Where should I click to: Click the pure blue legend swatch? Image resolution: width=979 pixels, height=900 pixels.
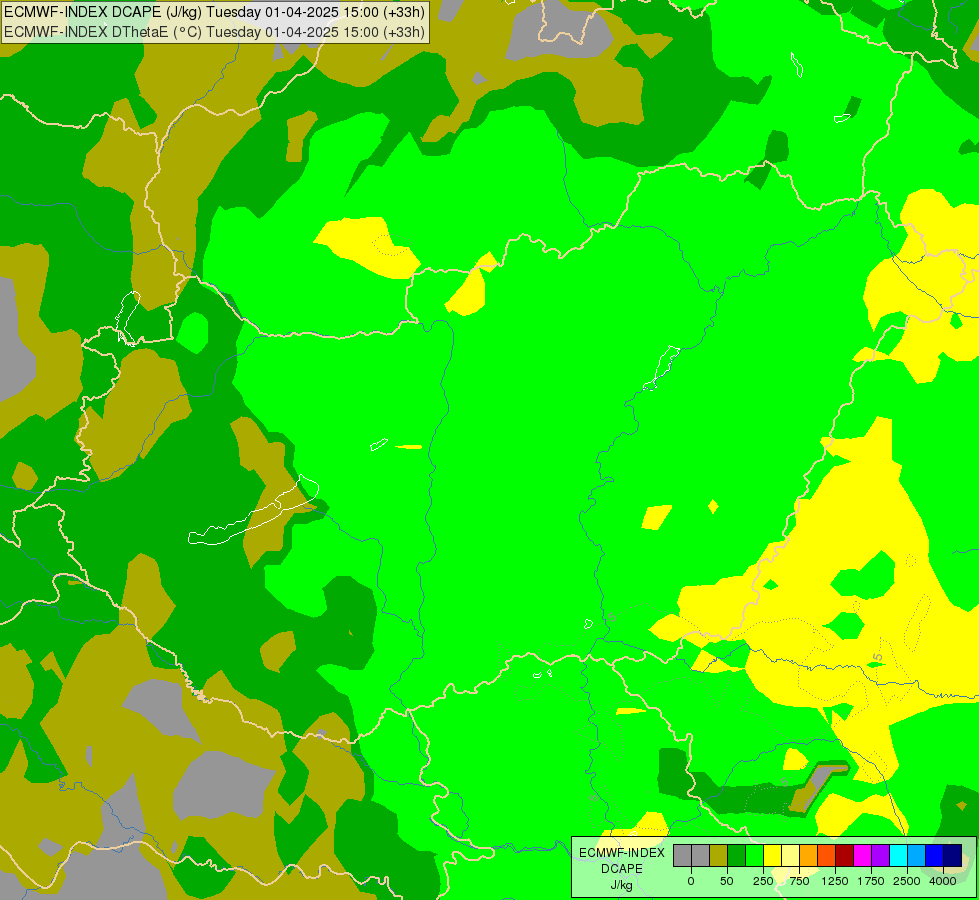934,855
